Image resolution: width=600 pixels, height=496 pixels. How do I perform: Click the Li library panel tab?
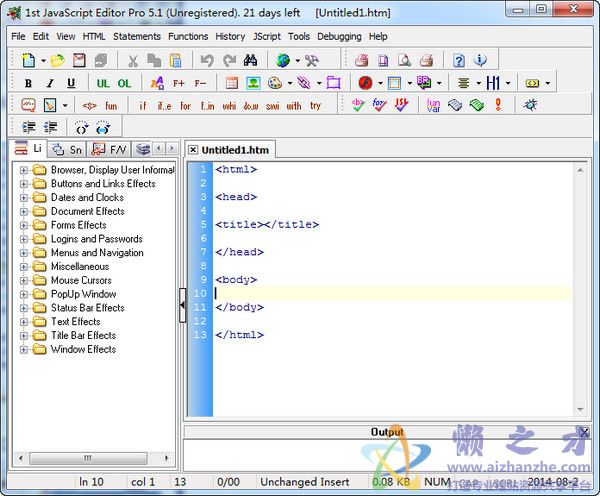tap(28, 148)
